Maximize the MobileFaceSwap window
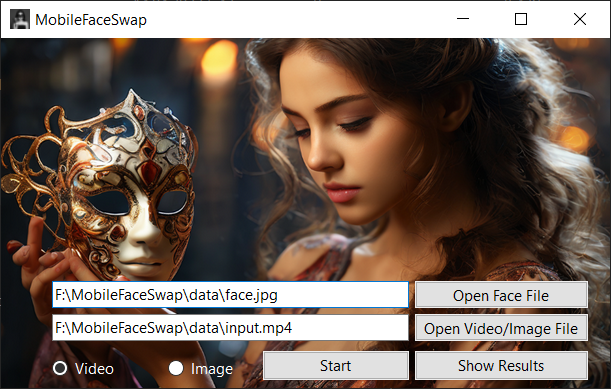Viewport: 611px width, 389px height. pos(521,19)
